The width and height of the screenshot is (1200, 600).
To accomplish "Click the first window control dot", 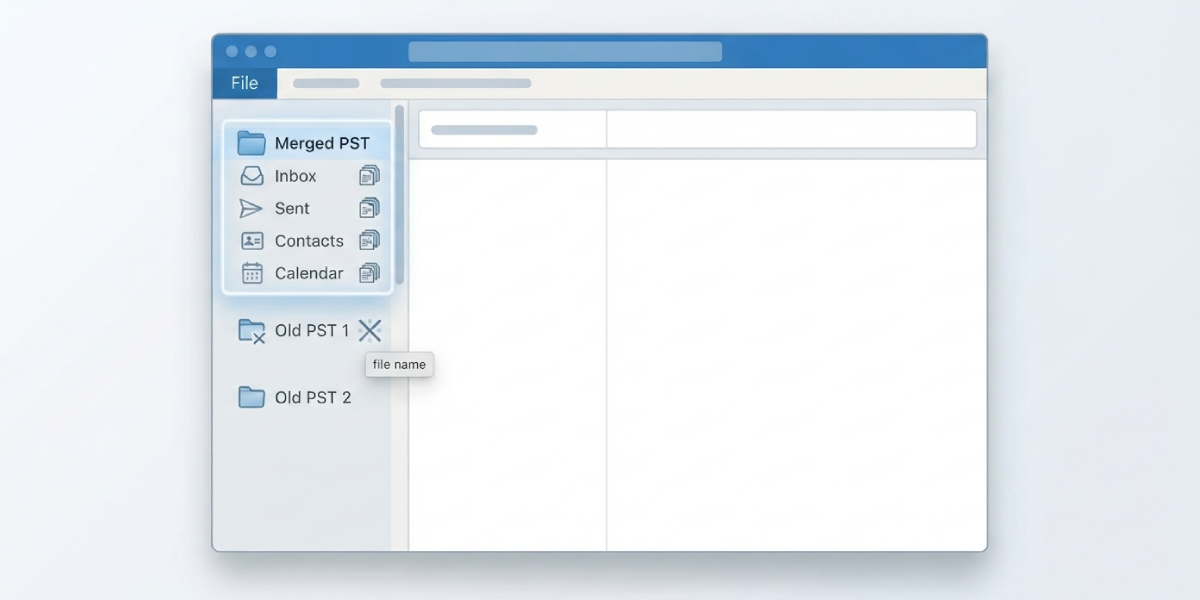I will [x=232, y=51].
